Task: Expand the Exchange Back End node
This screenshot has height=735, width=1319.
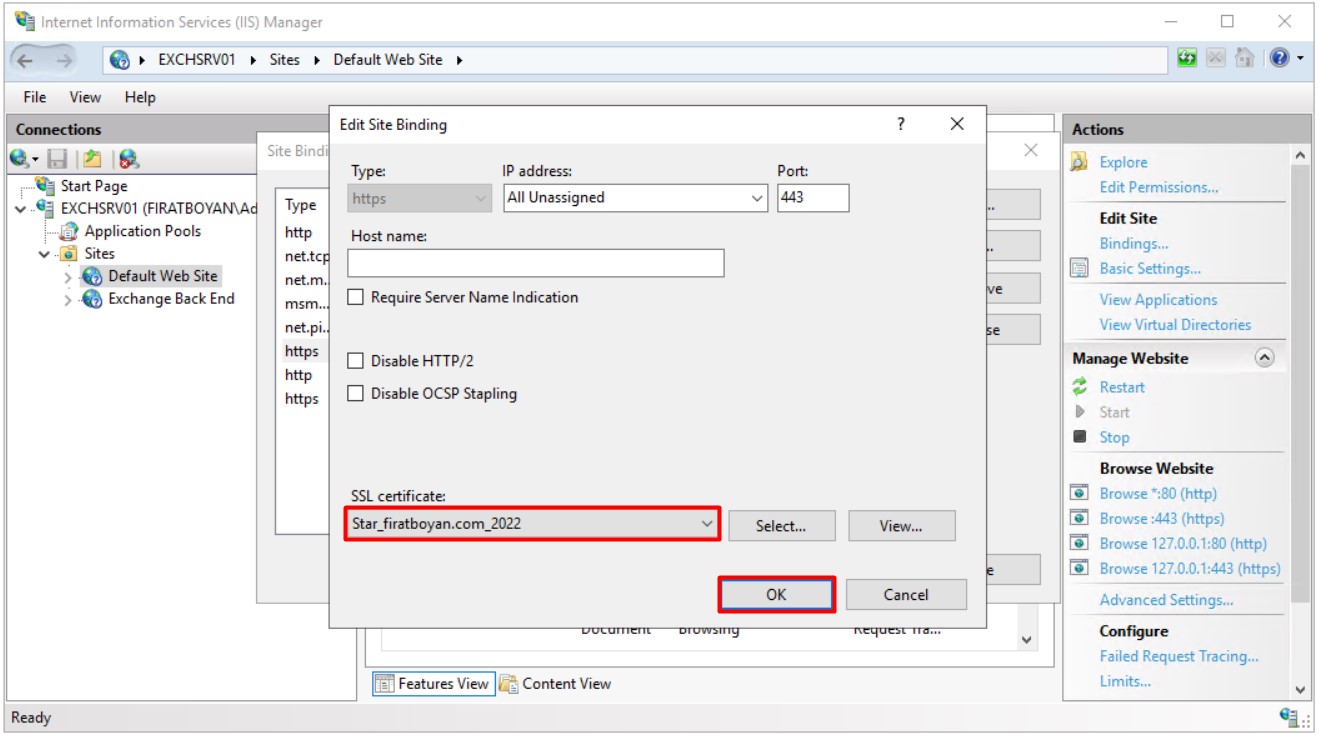Action: pyautogui.click(x=68, y=299)
